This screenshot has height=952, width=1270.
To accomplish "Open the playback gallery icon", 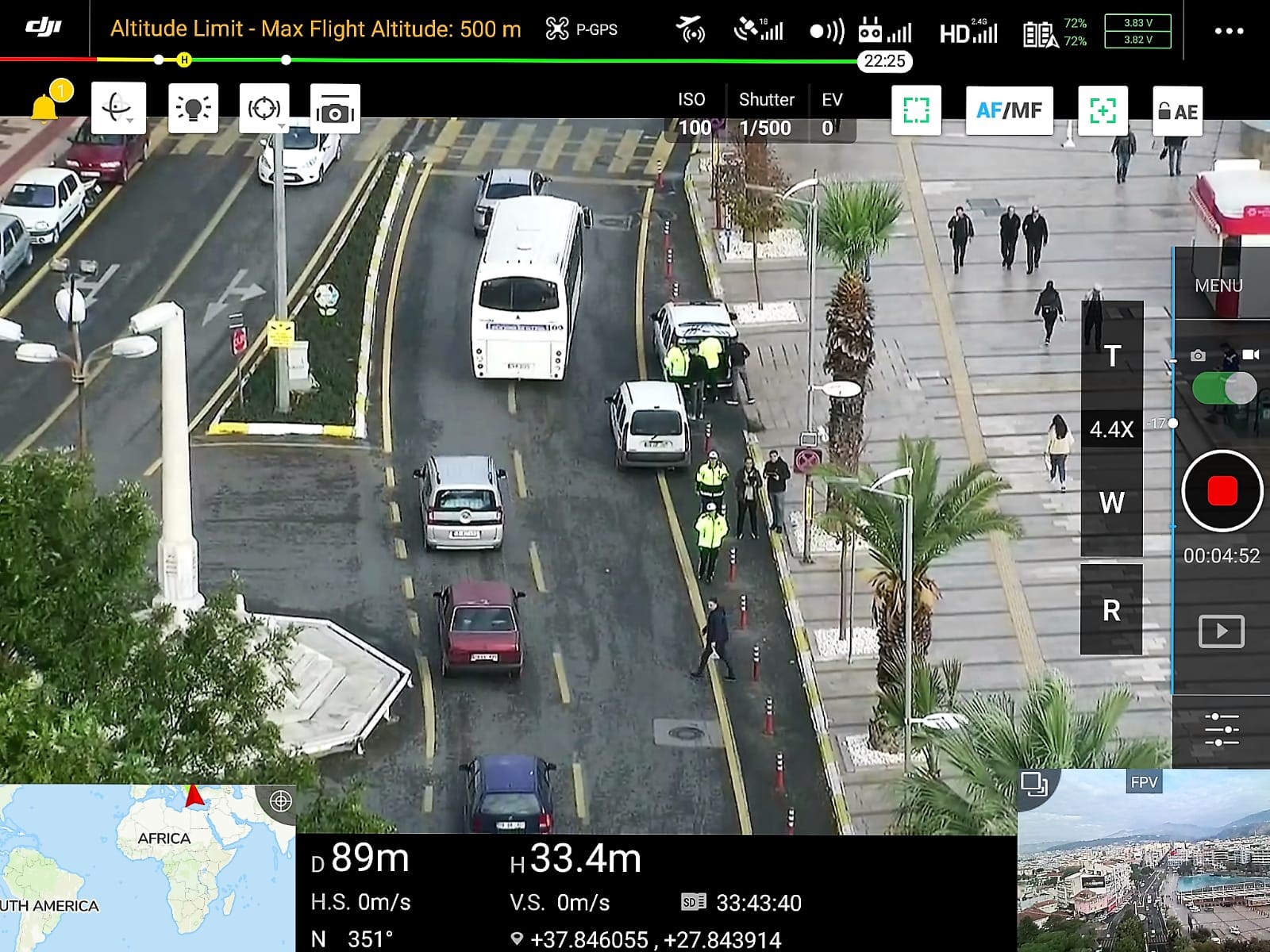I will click(x=1221, y=631).
